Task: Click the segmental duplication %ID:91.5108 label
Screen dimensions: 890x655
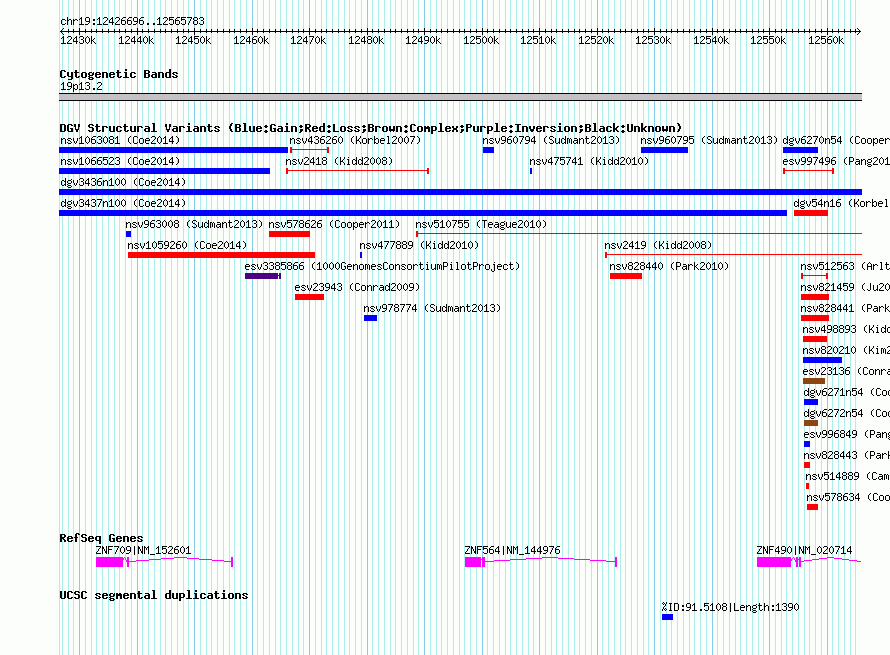Action: click(730, 607)
